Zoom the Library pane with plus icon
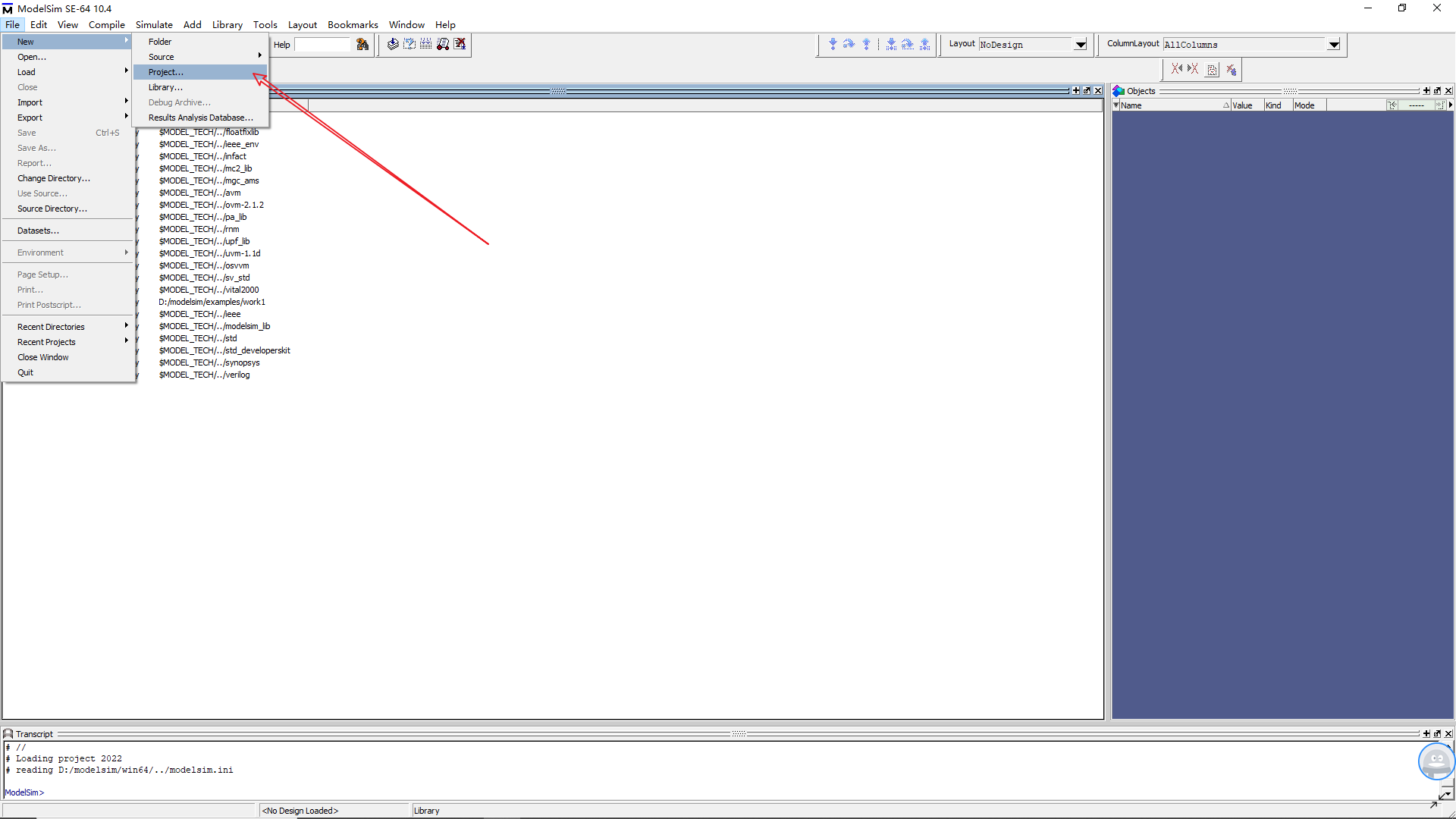The height and width of the screenshot is (819, 1456). (x=1076, y=91)
